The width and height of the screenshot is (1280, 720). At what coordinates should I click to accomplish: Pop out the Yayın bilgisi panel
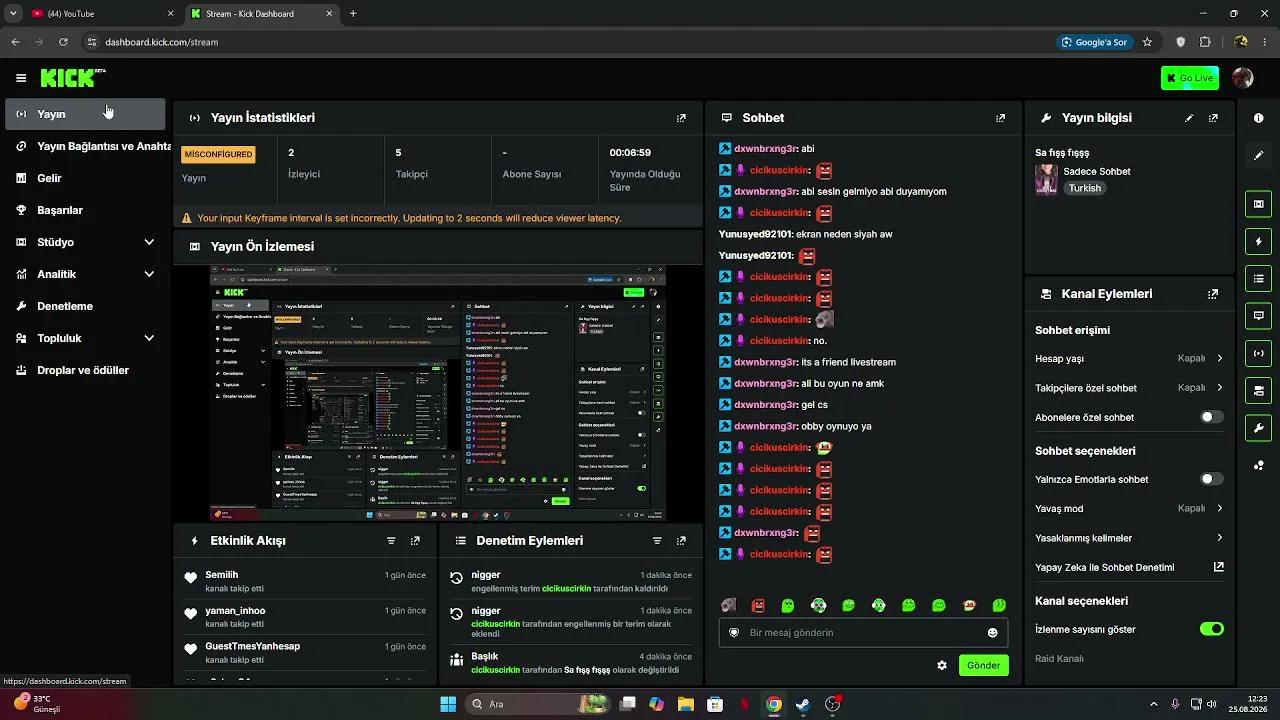pyautogui.click(x=1213, y=118)
